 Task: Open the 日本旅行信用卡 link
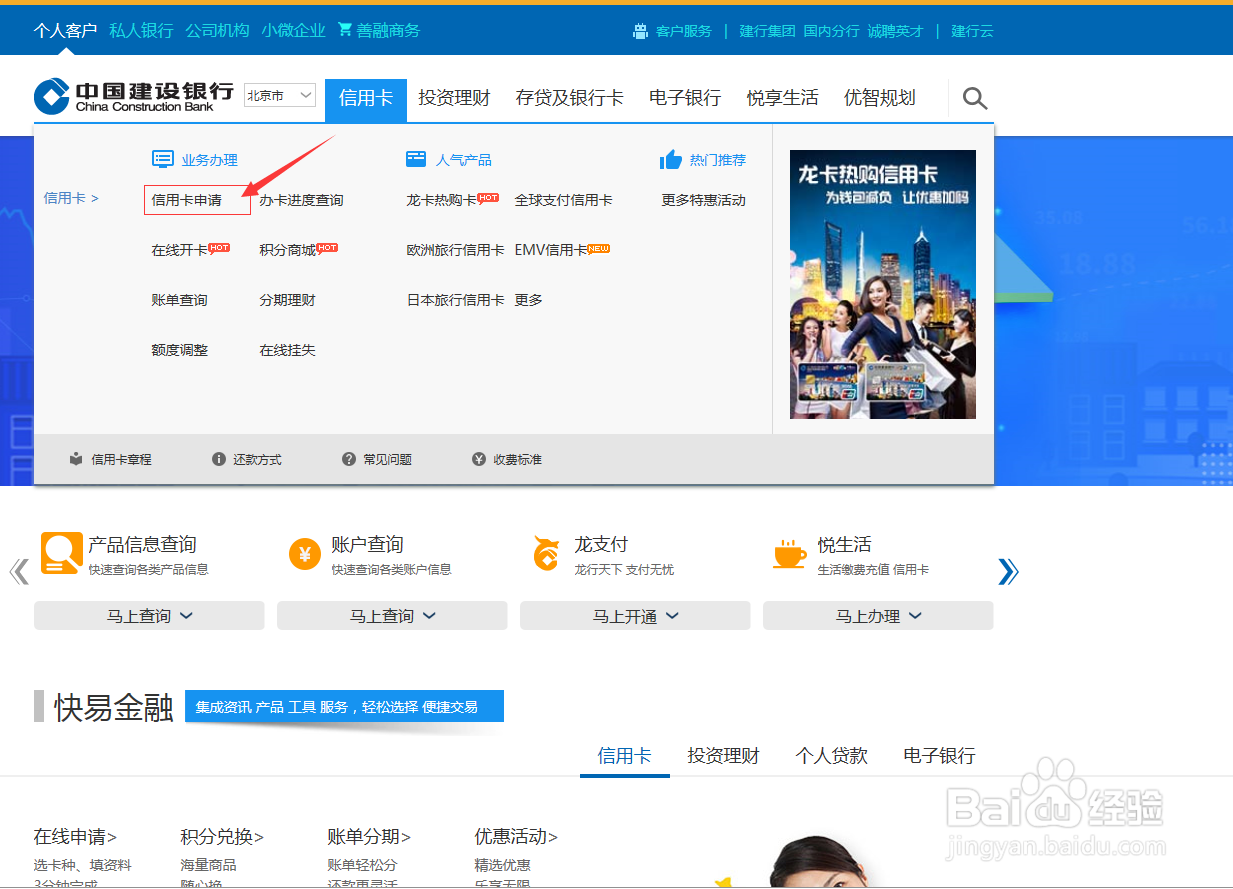point(455,300)
